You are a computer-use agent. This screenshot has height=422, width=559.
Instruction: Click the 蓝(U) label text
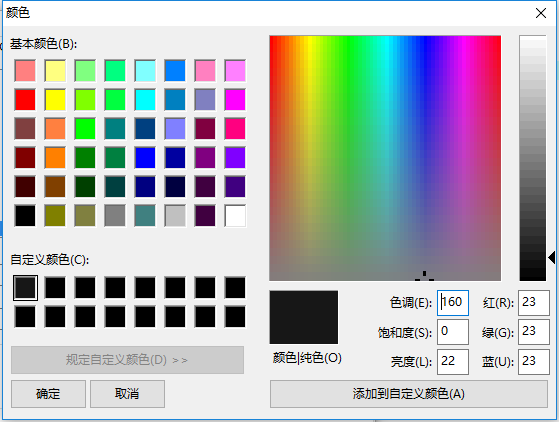coord(498,362)
